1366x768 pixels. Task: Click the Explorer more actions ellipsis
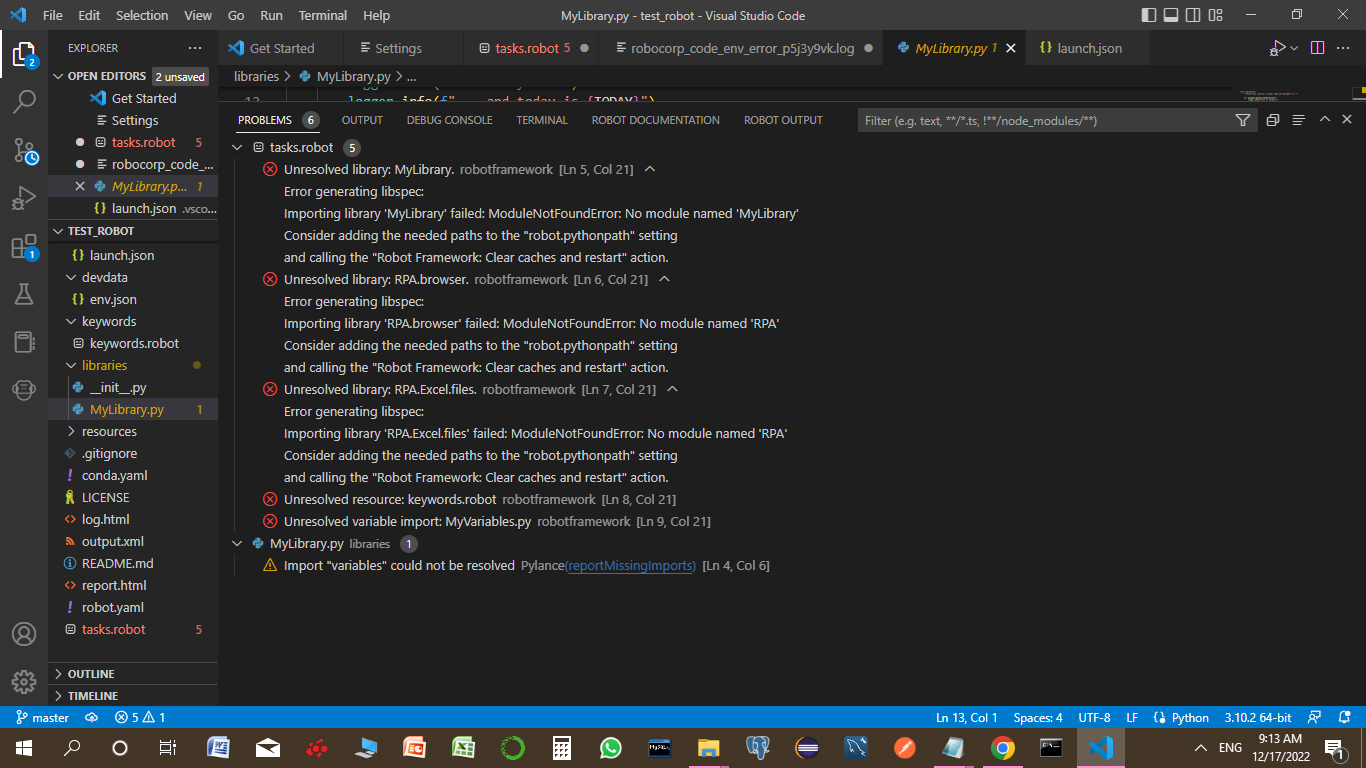tap(195, 48)
